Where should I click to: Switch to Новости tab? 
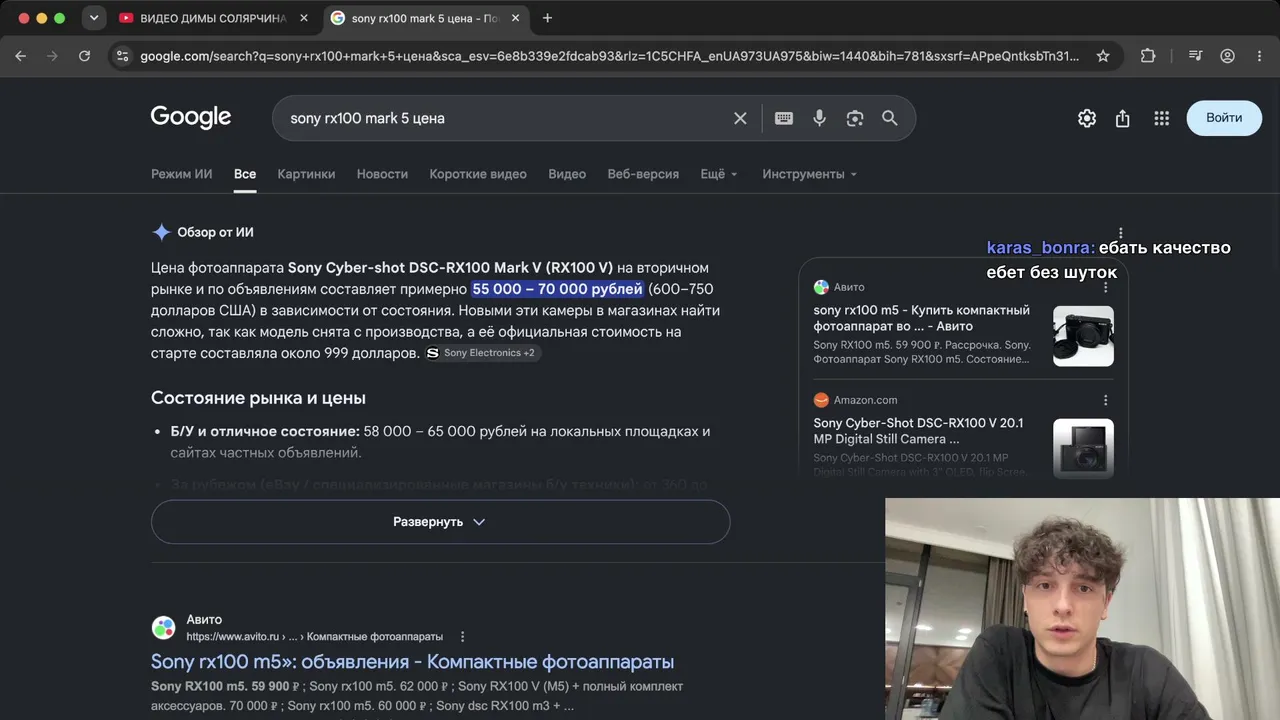point(382,174)
